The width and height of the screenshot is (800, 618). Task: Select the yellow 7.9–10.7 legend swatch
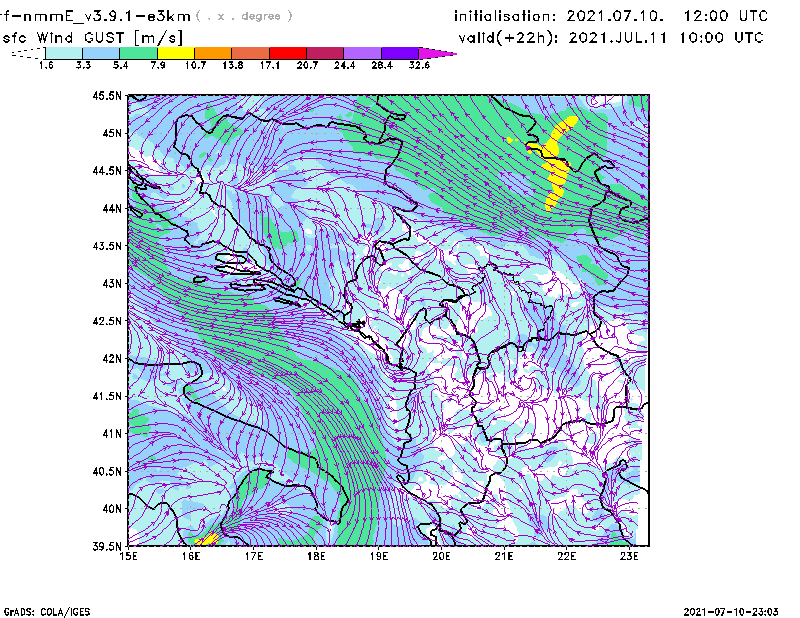176,53
